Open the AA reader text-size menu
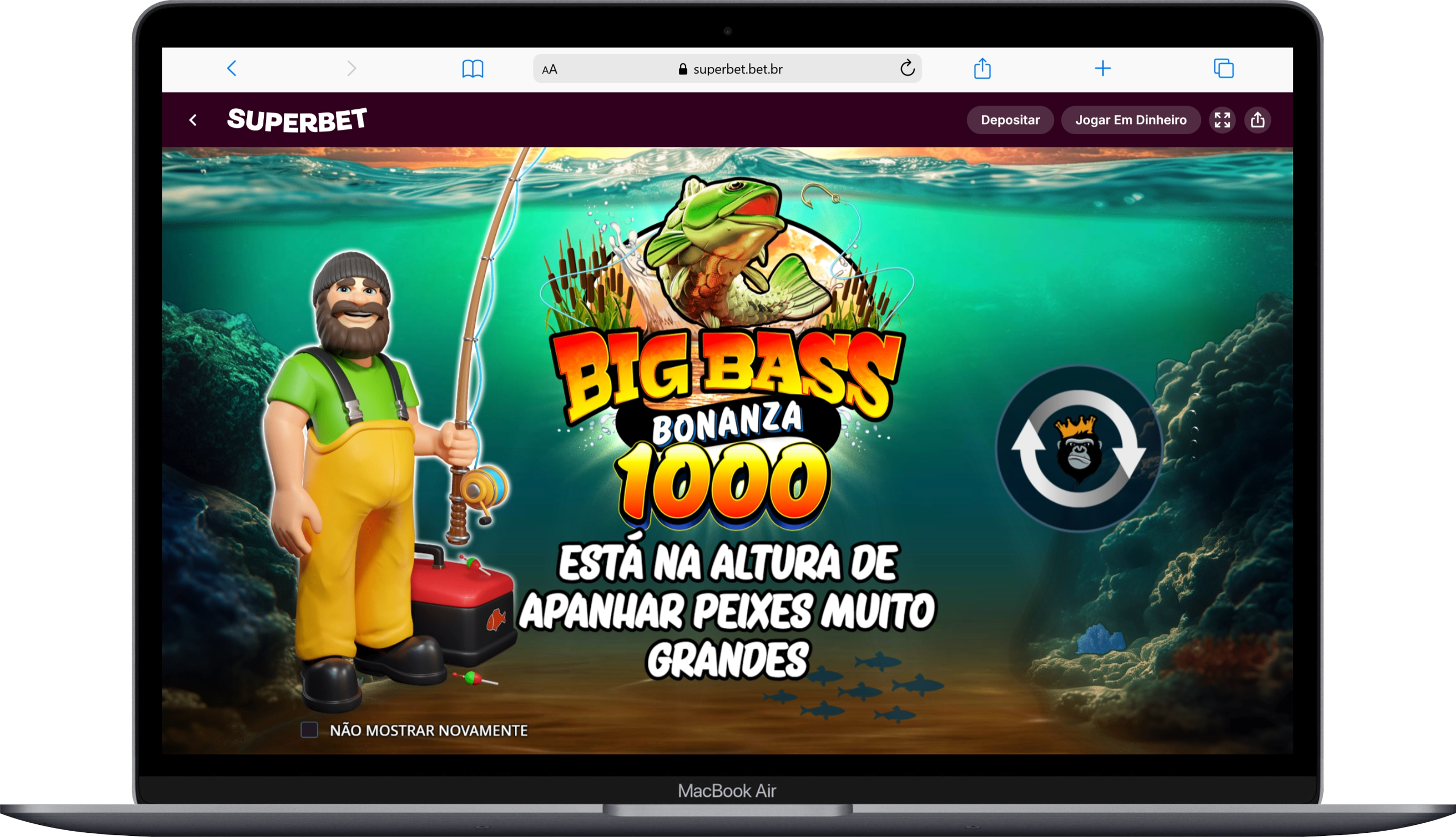 coord(550,70)
